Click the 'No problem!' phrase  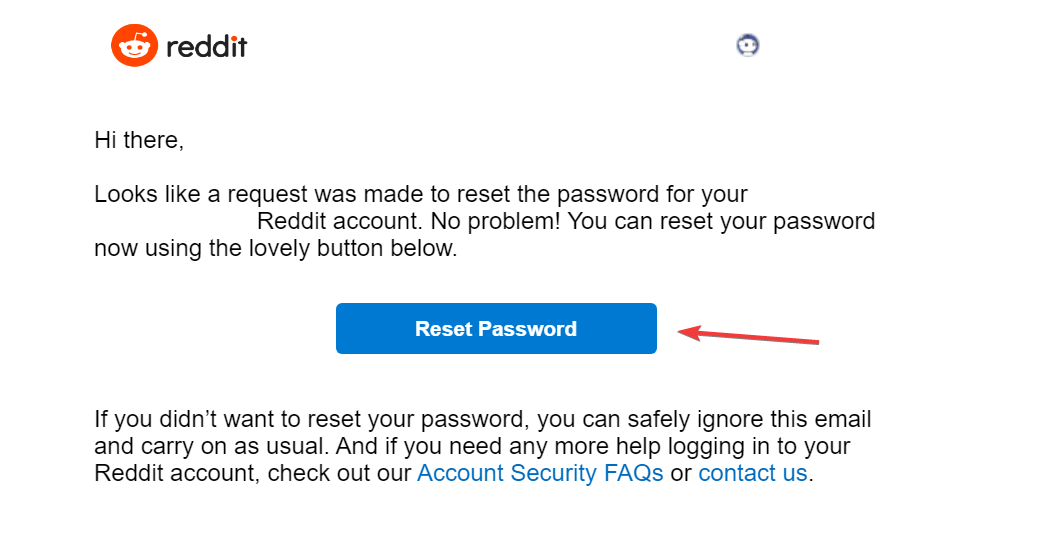pos(496,221)
